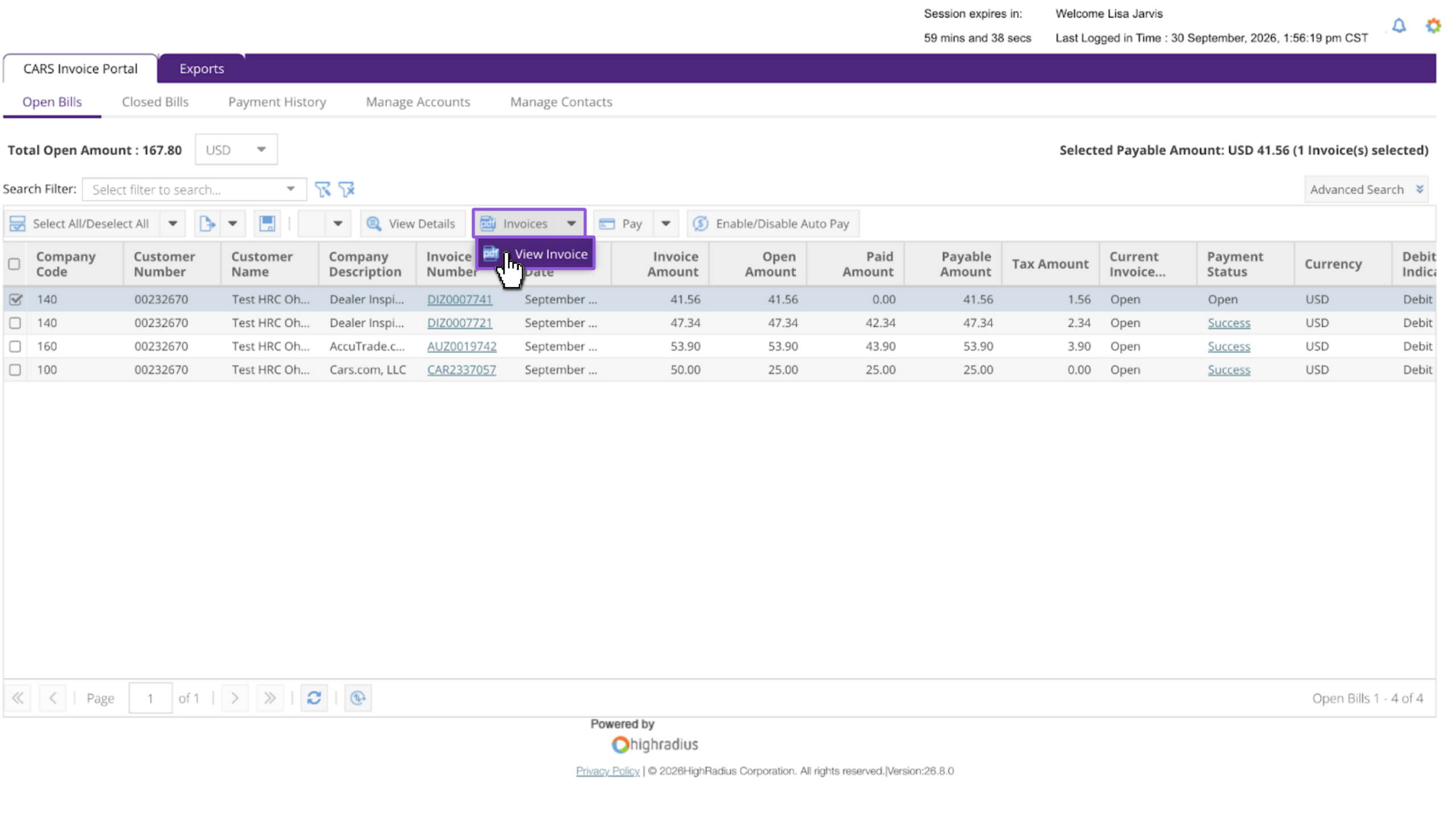Open invoice link DIZ0007741

click(460, 299)
